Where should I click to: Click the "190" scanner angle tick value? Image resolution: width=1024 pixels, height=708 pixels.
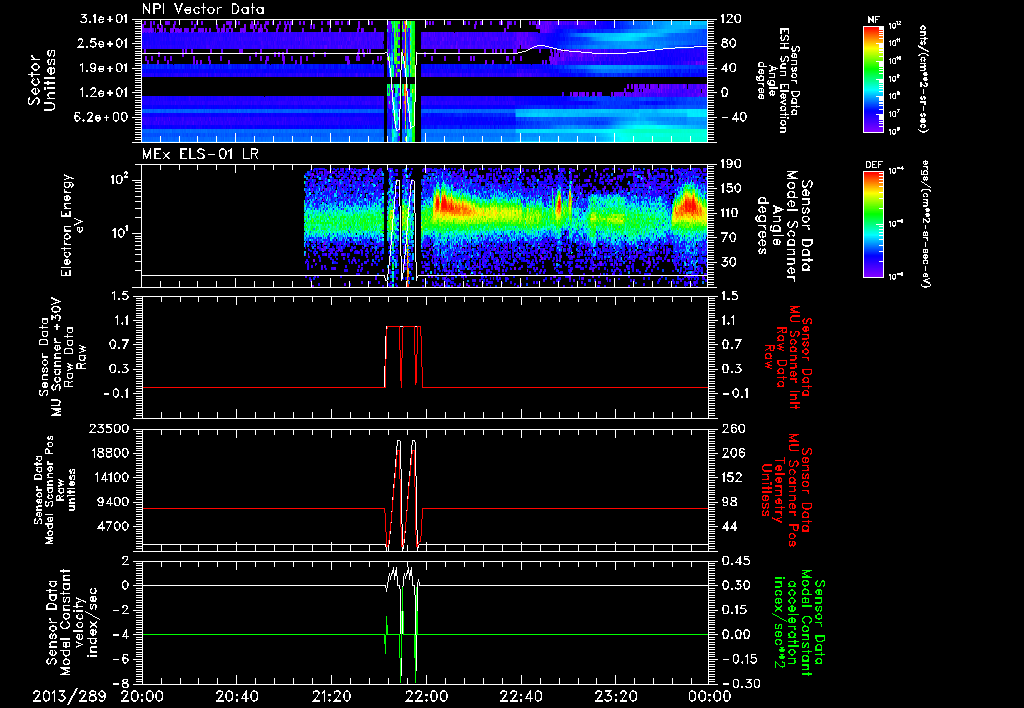click(x=731, y=164)
